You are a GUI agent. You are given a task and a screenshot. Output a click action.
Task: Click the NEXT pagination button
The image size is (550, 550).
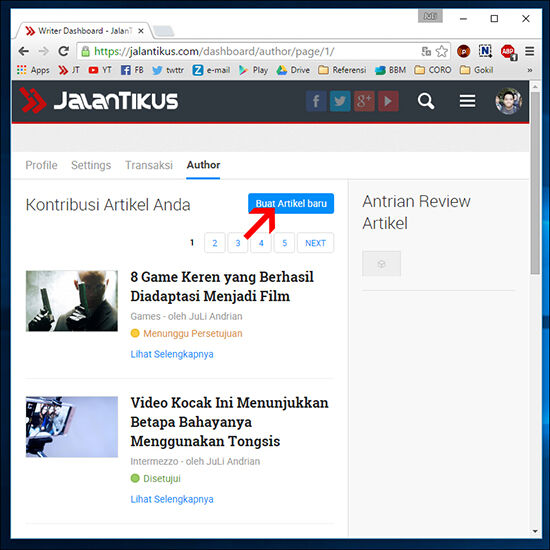(315, 243)
